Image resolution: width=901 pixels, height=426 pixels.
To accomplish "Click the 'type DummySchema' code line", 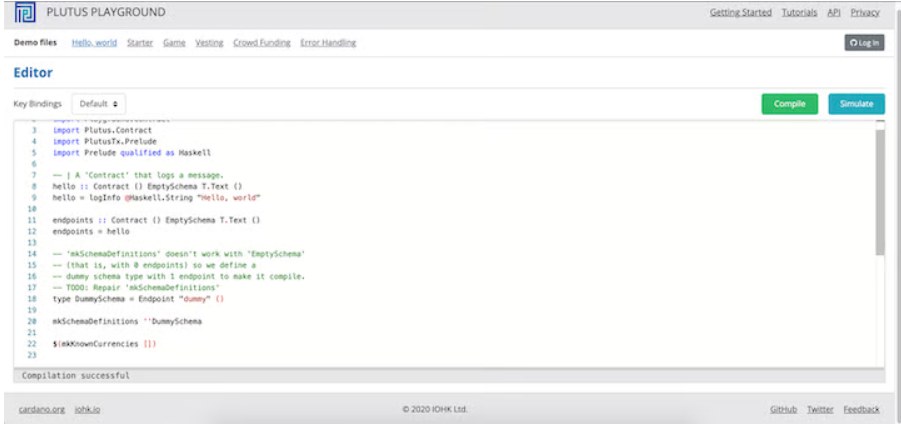I will (138, 299).
